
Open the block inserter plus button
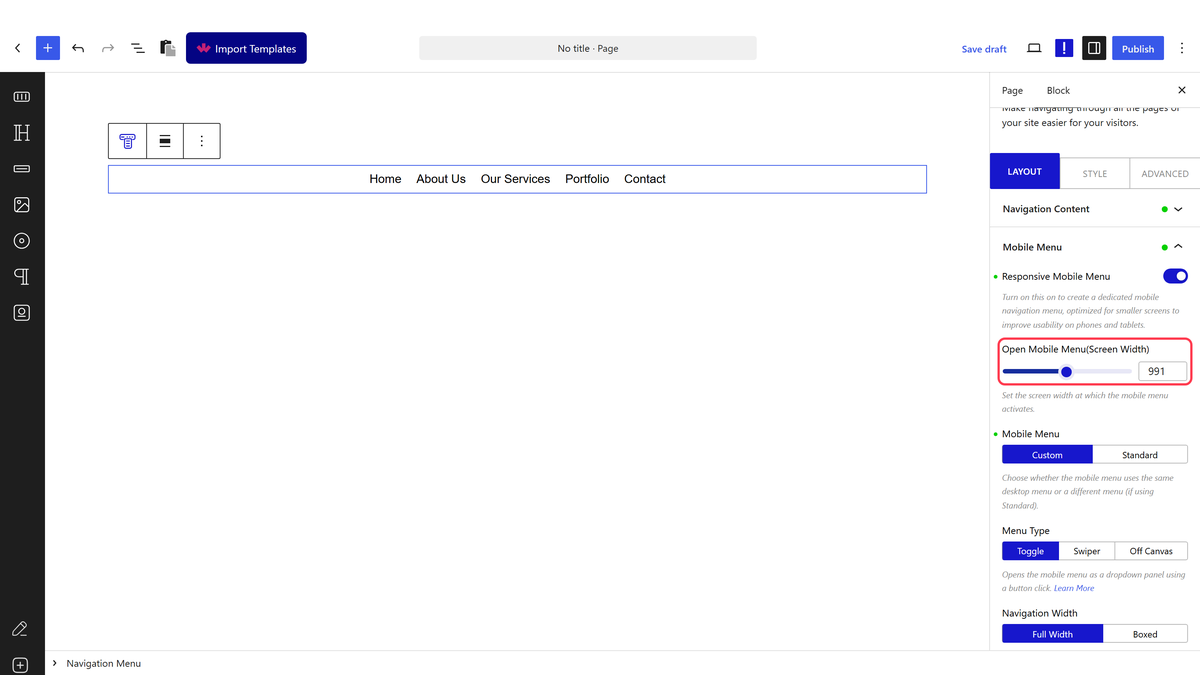coord(48,48)
